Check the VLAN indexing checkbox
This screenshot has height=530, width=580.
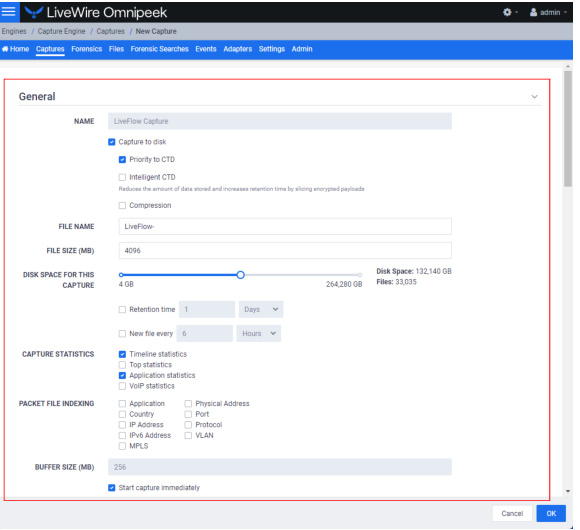pyautogui.click(x=188, y=435)
